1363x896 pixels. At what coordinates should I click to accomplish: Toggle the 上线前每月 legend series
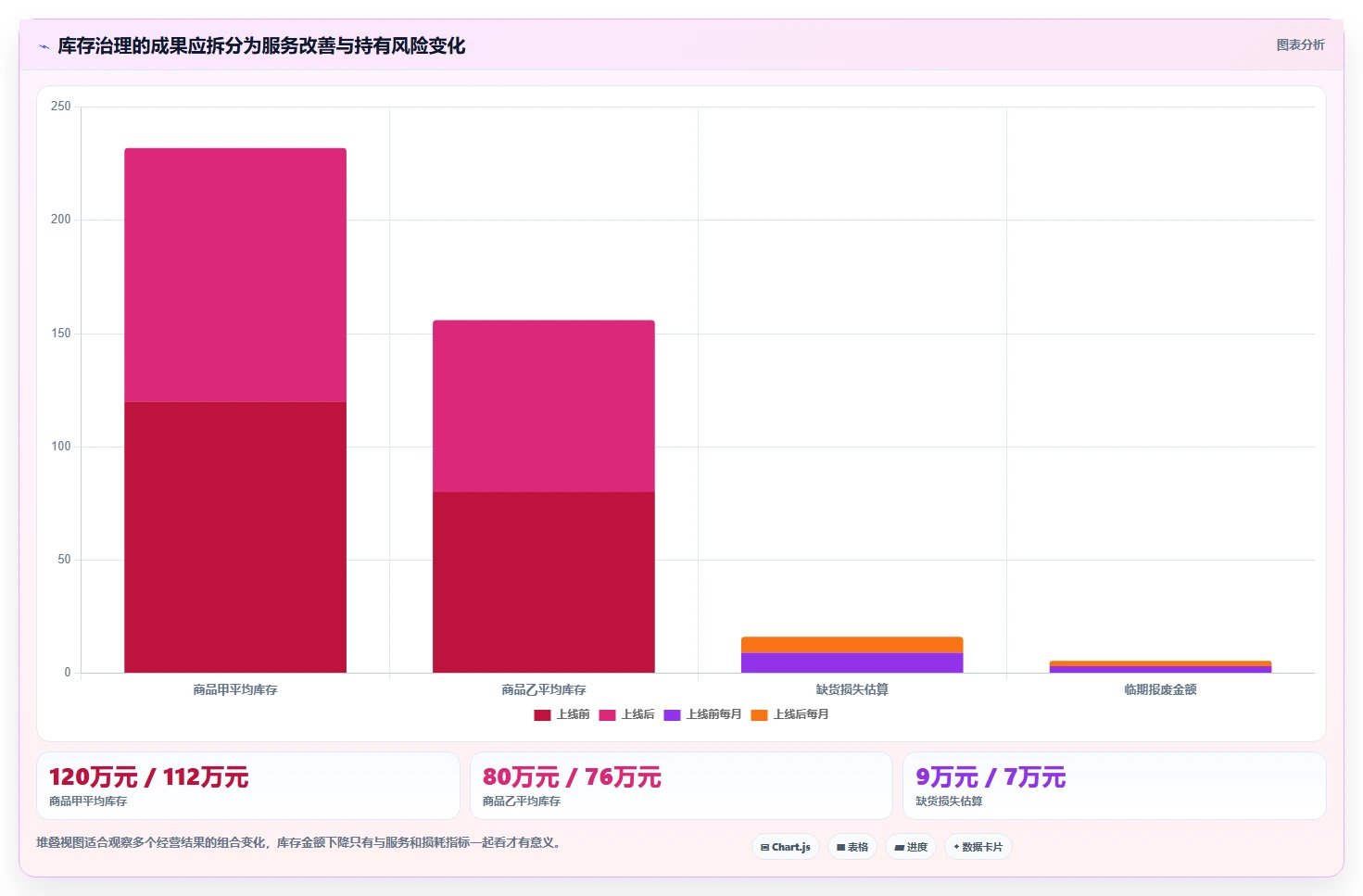click(702, 714)
